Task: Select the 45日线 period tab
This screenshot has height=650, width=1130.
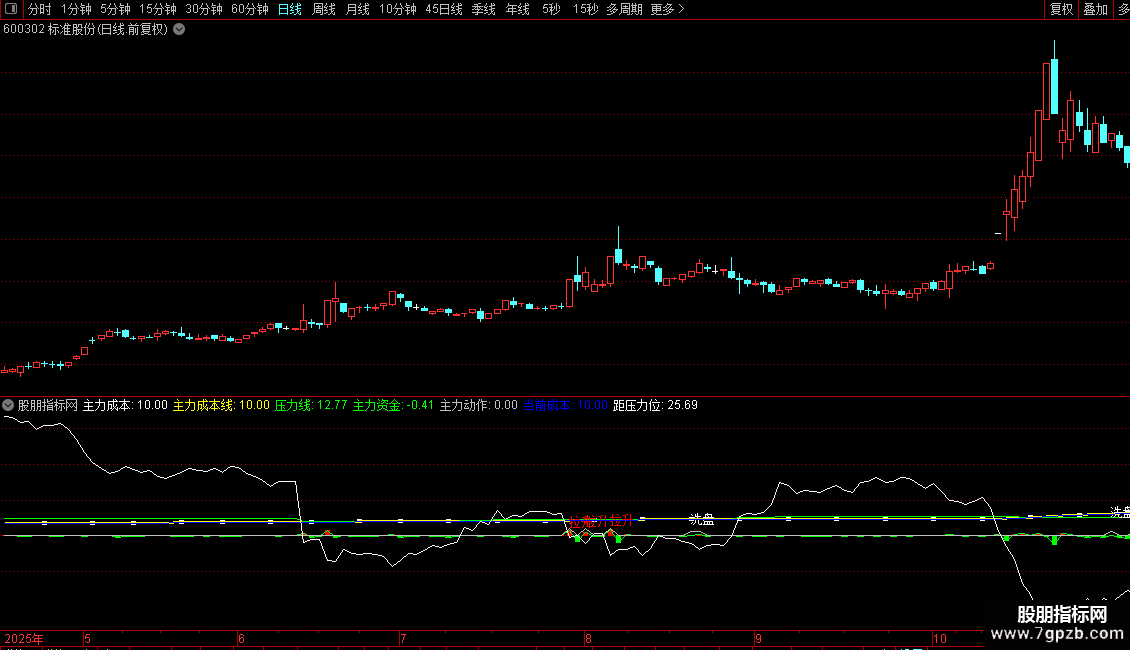Action: 443,9
